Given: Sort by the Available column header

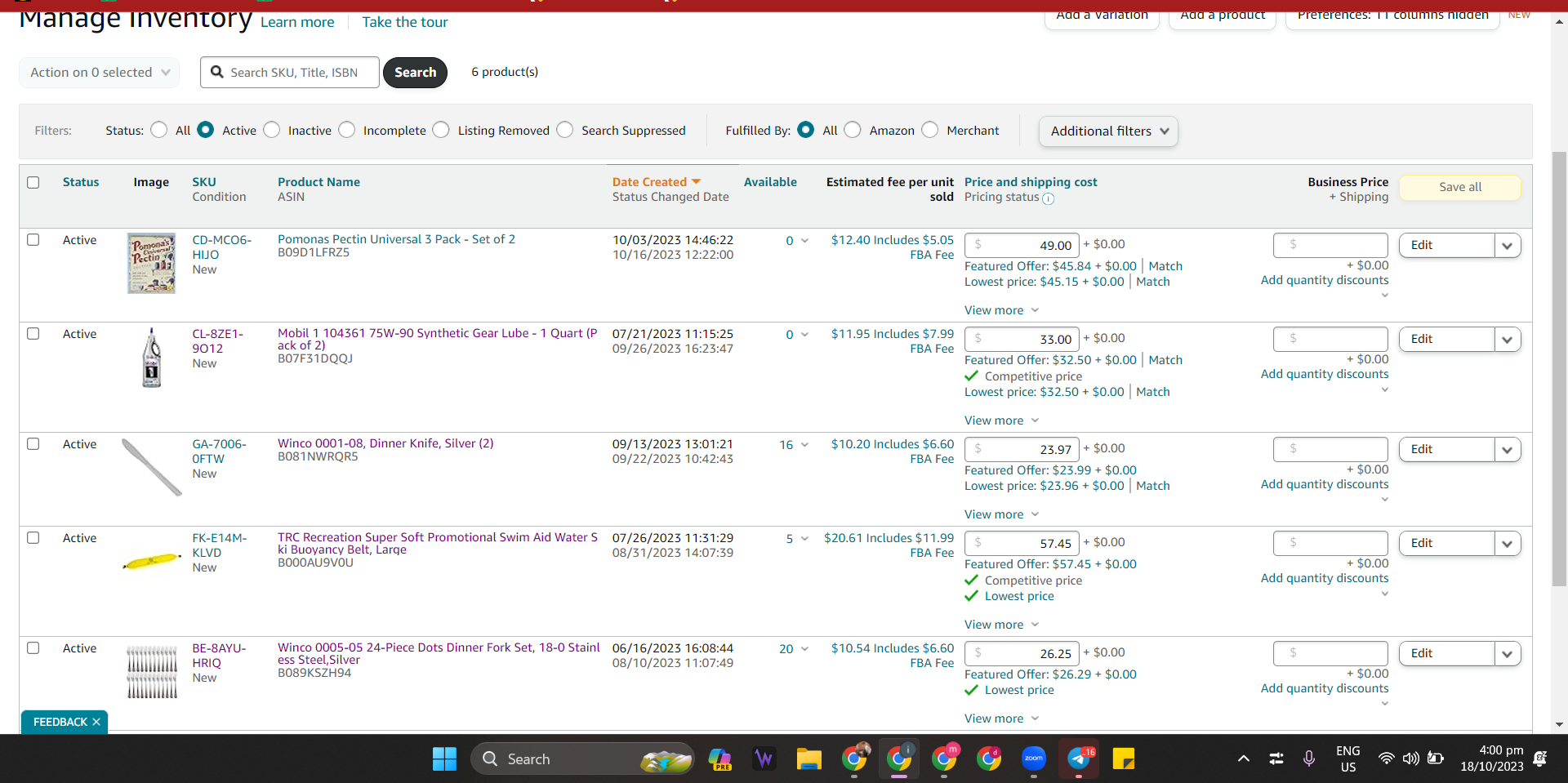Looking at the screenshot, I should coord(770,182).
